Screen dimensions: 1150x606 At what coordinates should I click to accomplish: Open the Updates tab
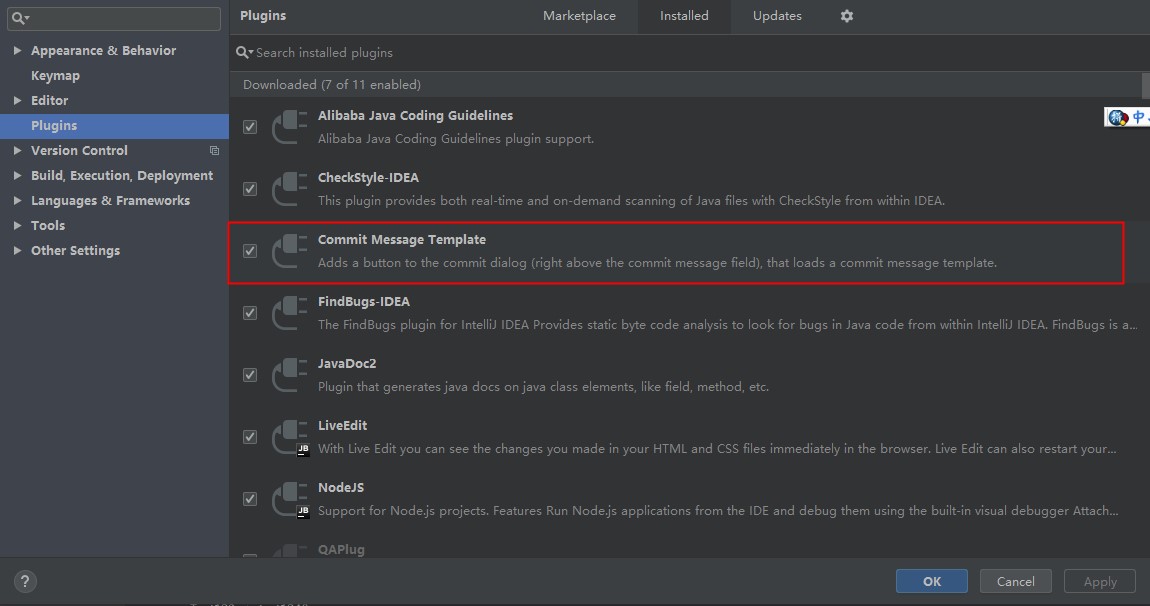777,16
